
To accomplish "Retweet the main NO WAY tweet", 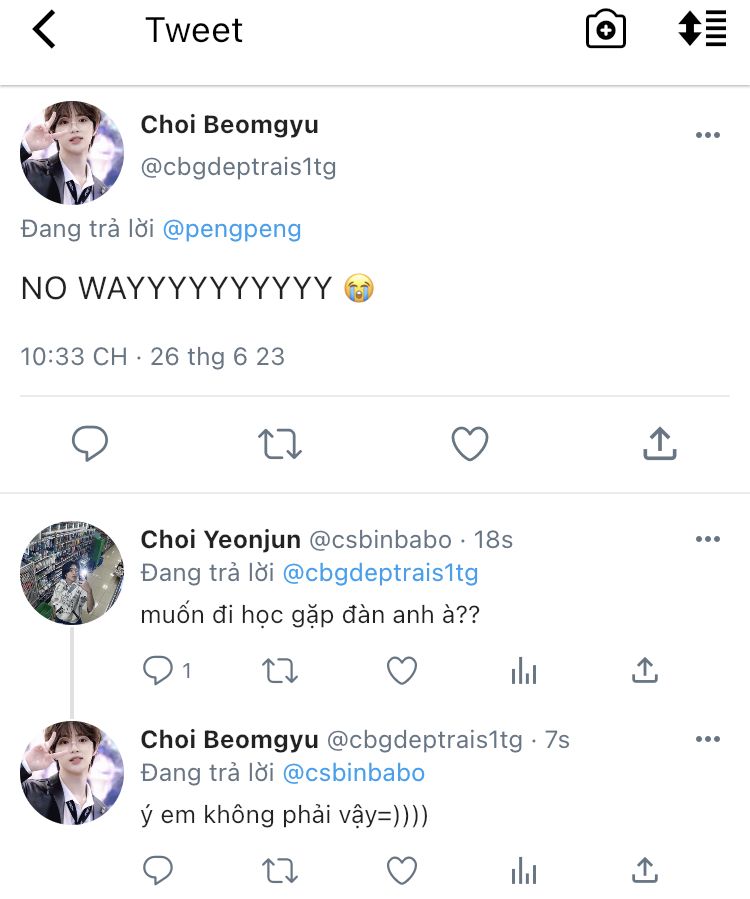I will pyautogui.click(x=280, y=443).
